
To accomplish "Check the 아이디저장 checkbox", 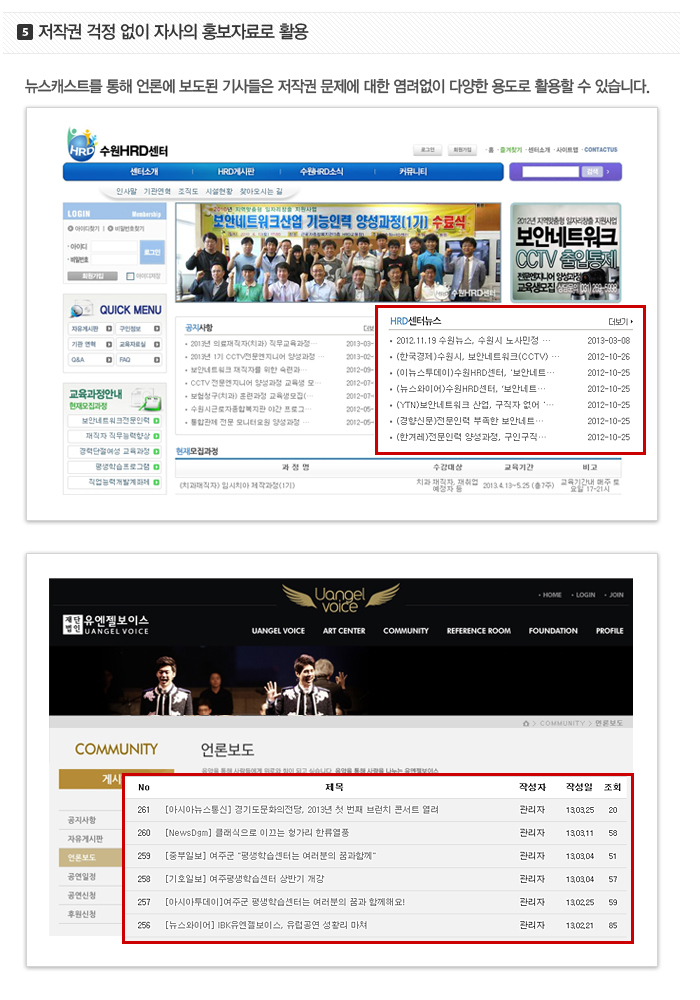I will pyautogui.click(x=130, y=276).
